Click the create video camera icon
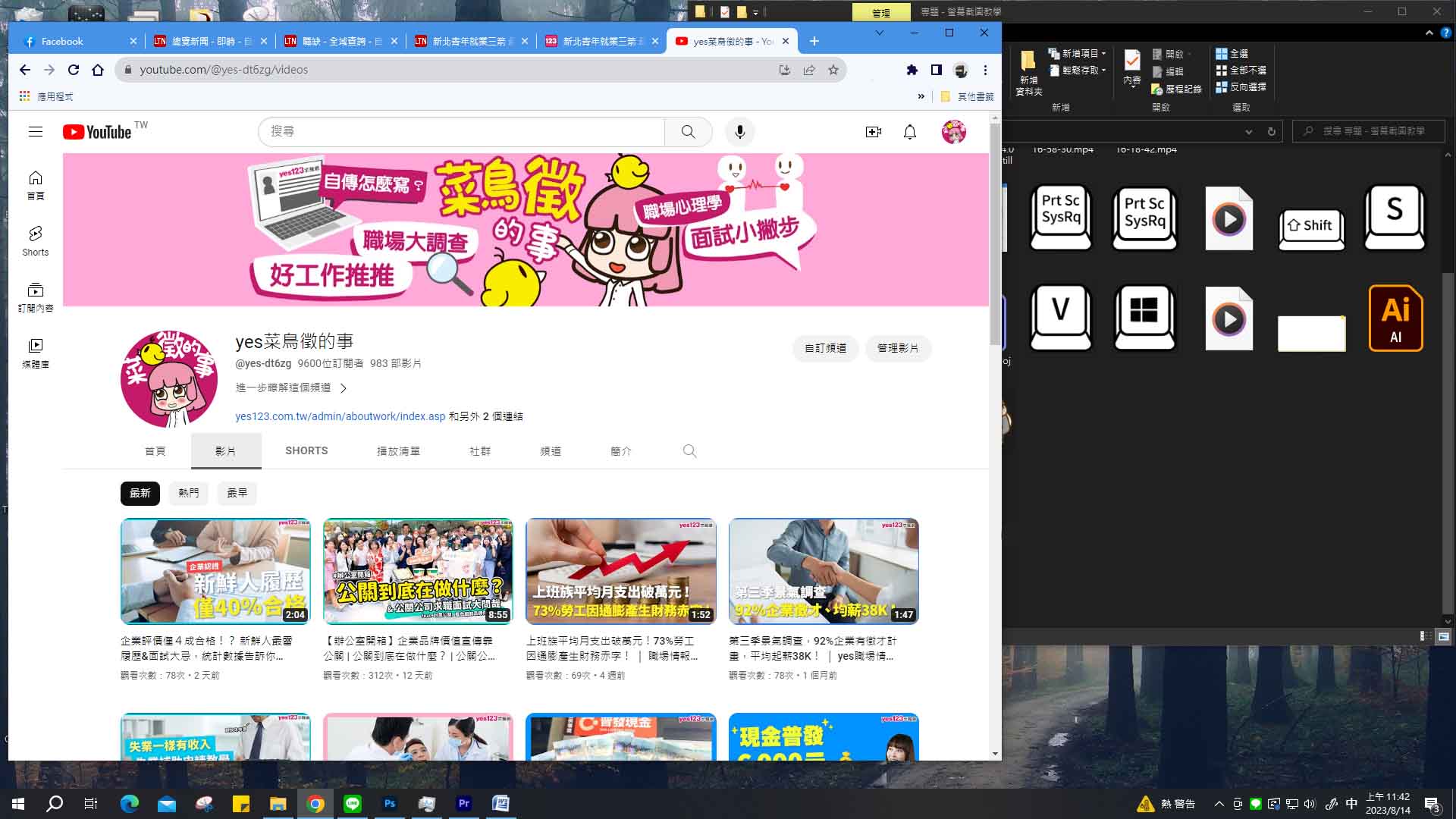 point(873,132)
